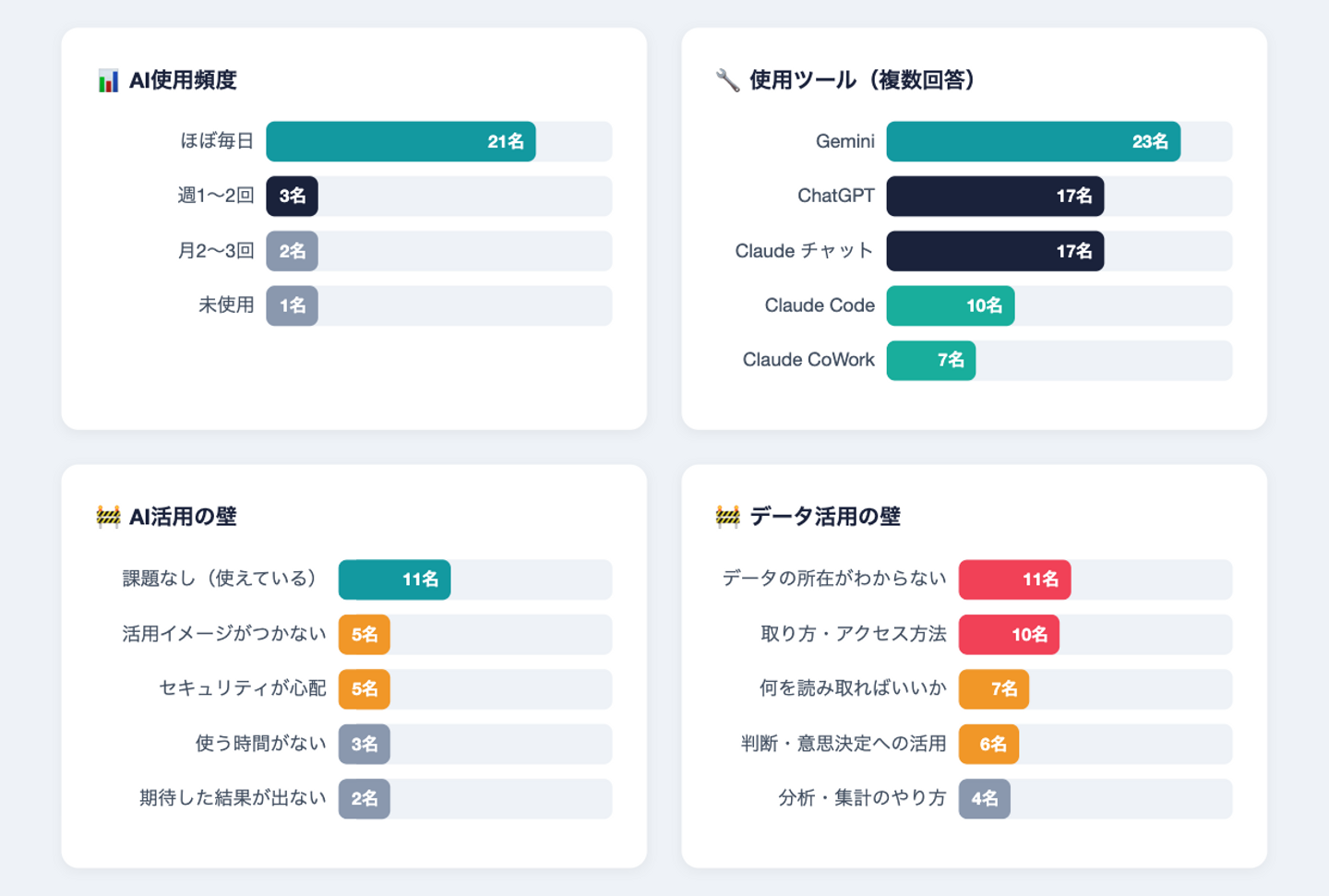Click the データ活用の壁 heading text
Viewport: 1329px width, 896px height.
(824, 517)
